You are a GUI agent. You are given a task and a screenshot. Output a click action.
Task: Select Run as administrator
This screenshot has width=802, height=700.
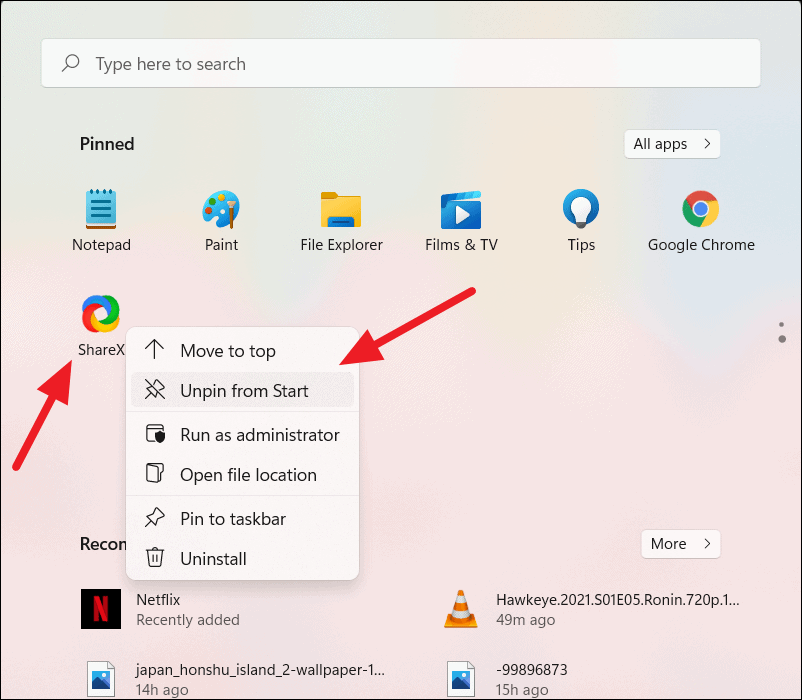pyautogui.click(x=242, y=434)
